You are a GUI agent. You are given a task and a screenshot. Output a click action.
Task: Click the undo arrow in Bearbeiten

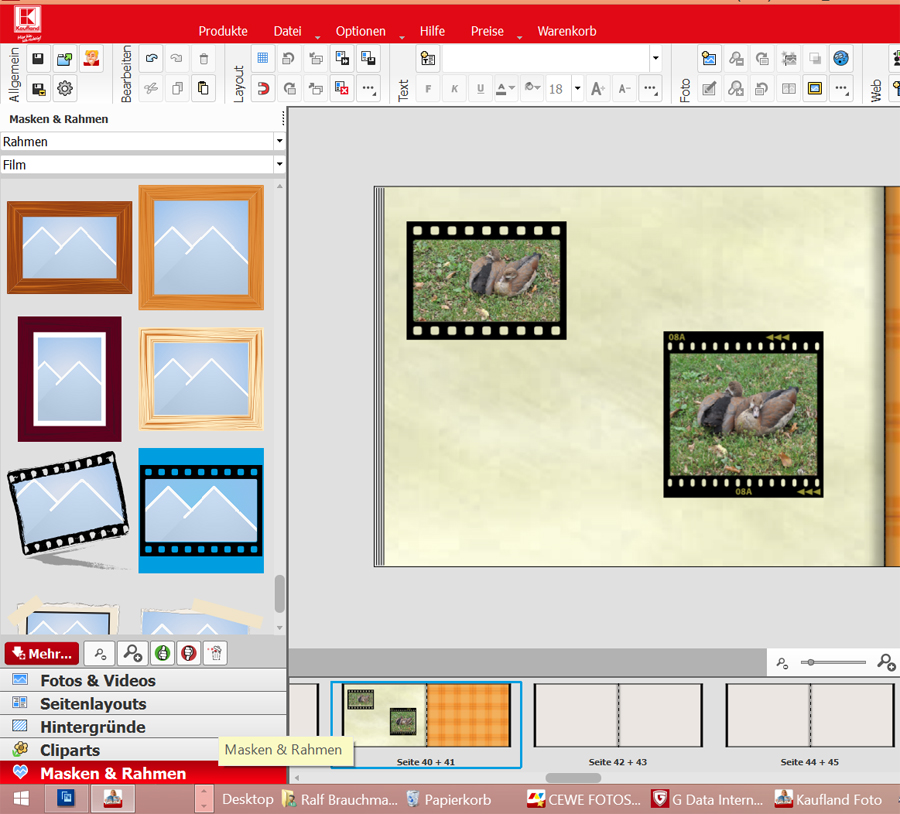click(x=151, y=59)
